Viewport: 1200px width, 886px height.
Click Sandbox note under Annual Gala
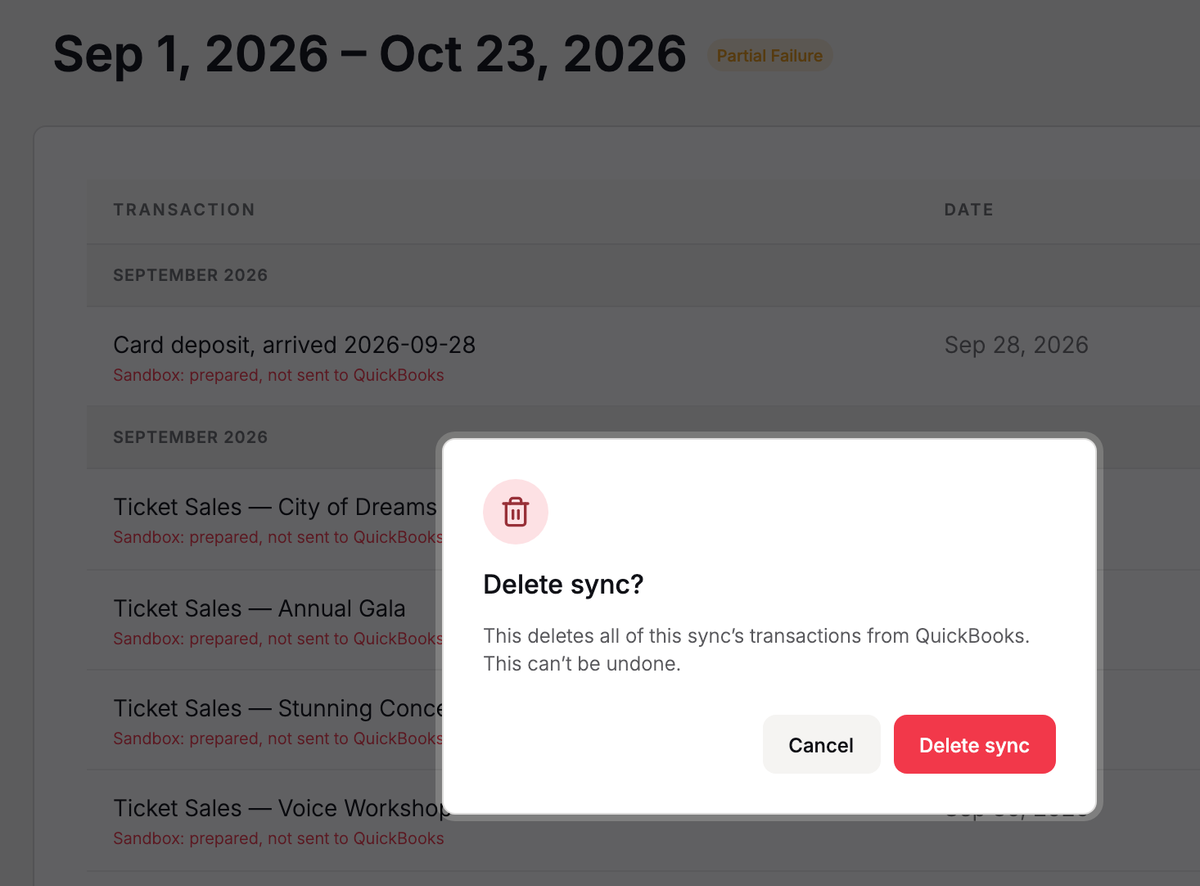click(x=278, y=639)
